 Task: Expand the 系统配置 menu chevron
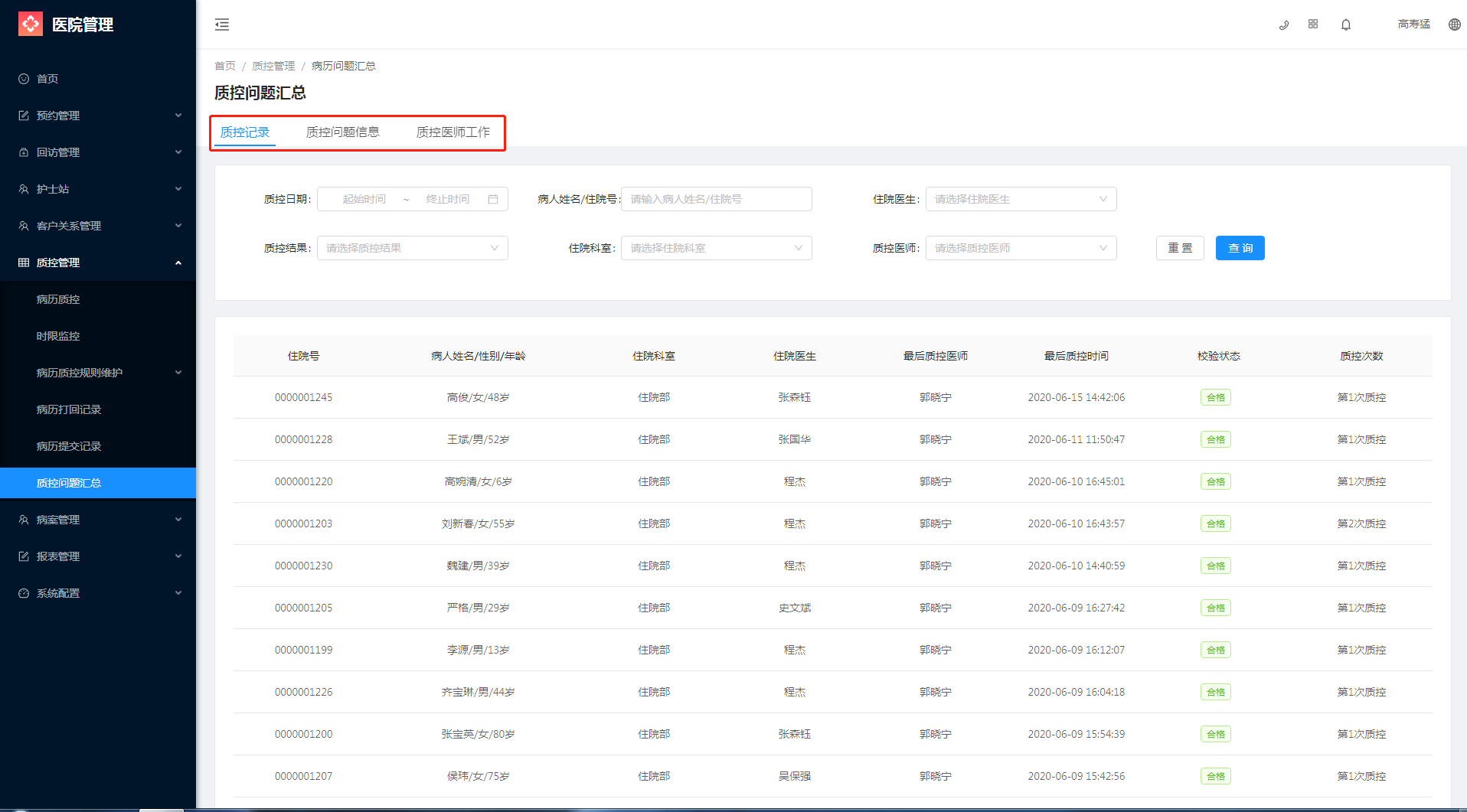pos(178,593)
